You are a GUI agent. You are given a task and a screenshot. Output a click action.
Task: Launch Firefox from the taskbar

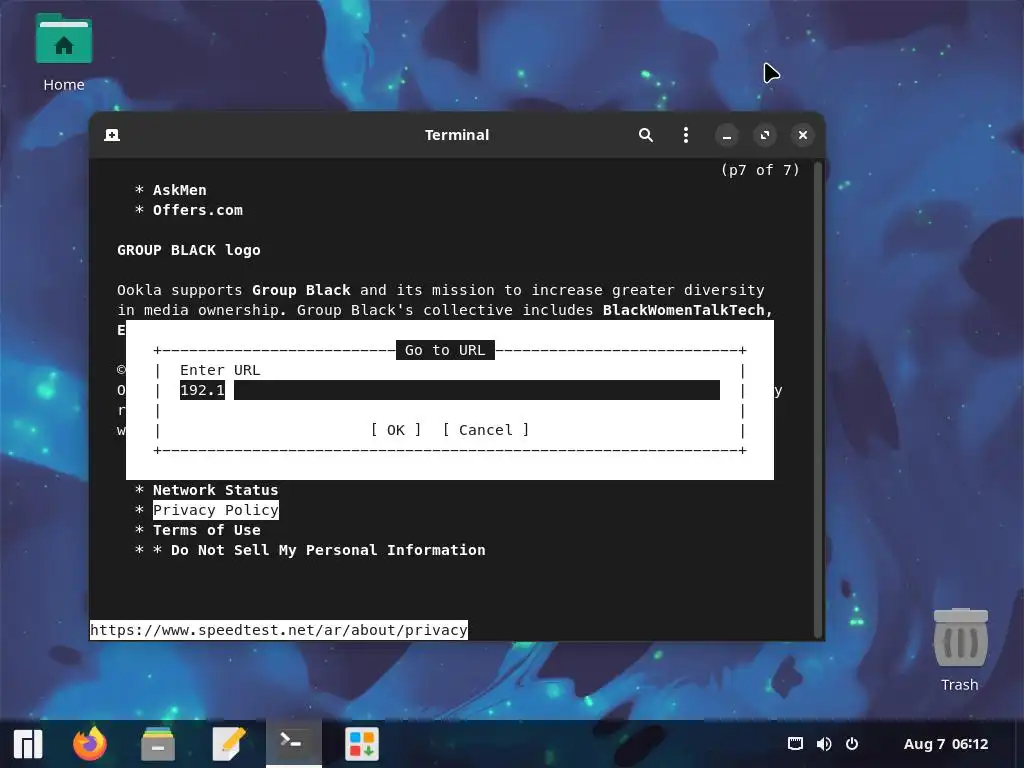point(89,744)
